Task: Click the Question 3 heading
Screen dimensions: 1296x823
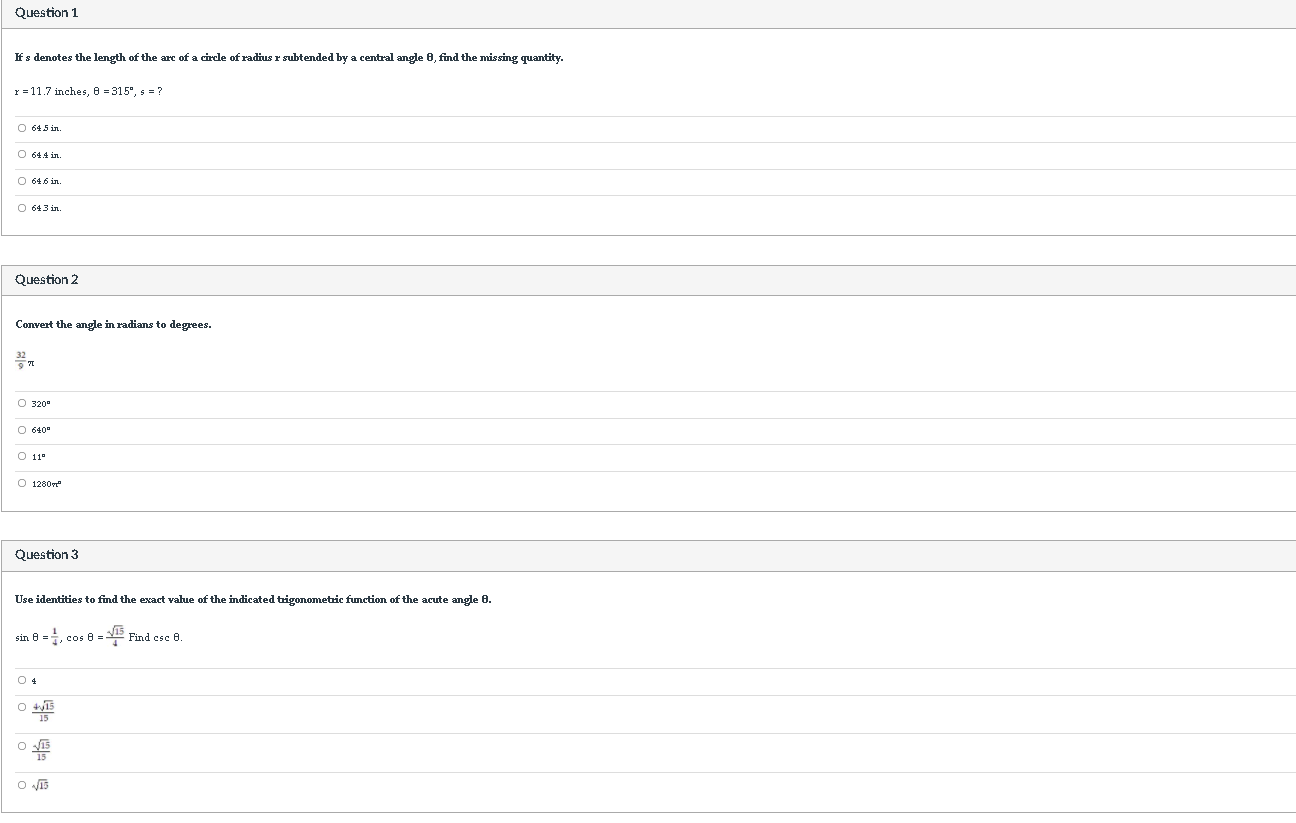Action: coord(47,555)
